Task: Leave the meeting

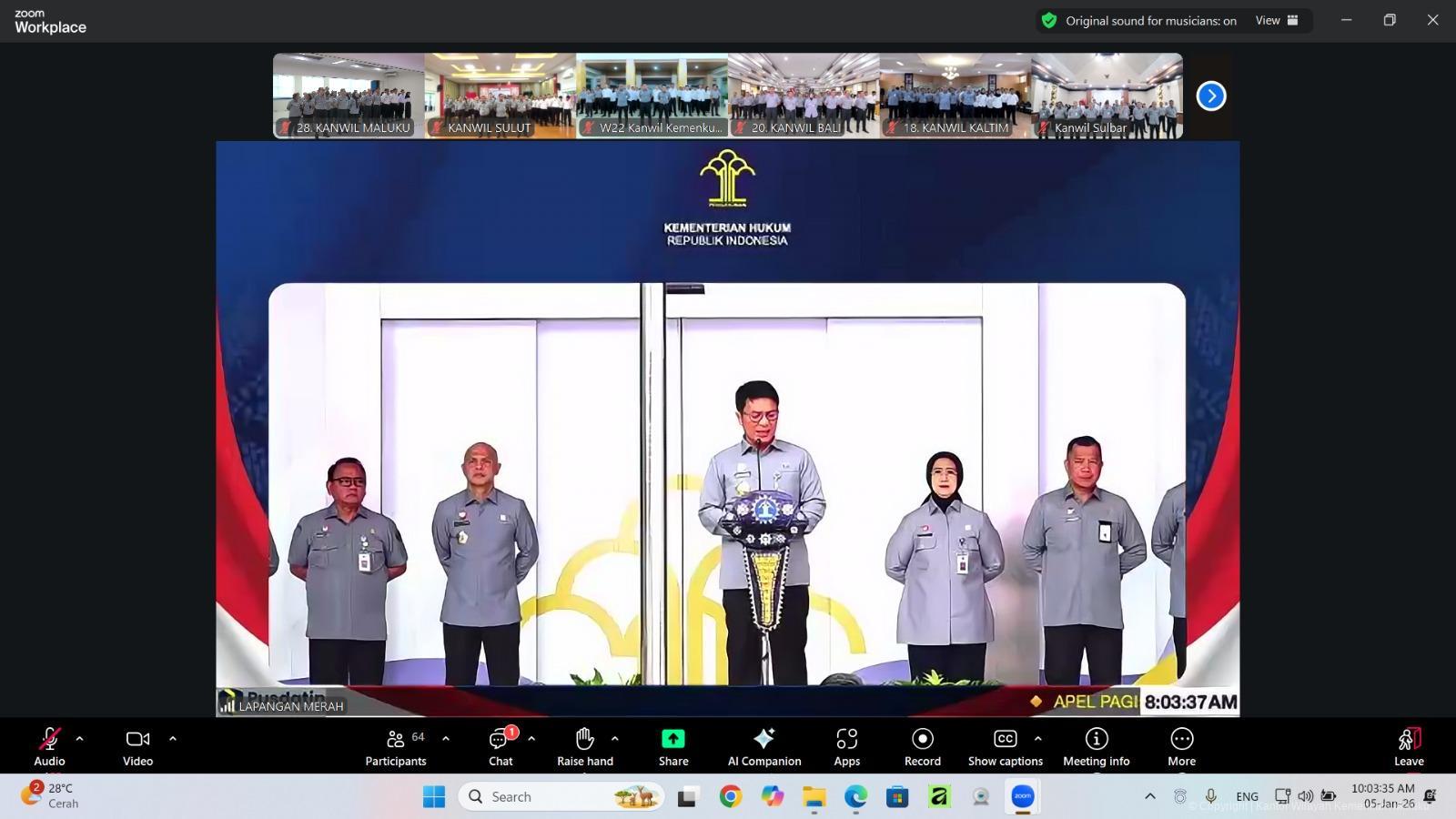Action: click(1408, 746)
